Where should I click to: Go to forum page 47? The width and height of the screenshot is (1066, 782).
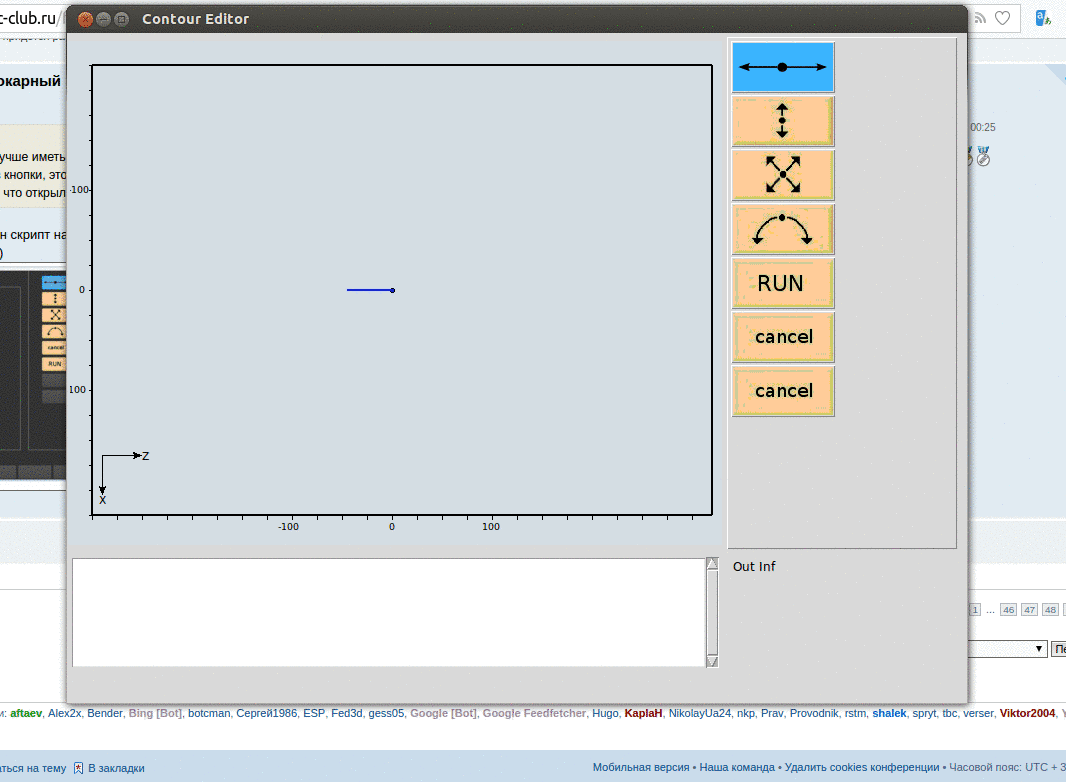pos(1029,610)
